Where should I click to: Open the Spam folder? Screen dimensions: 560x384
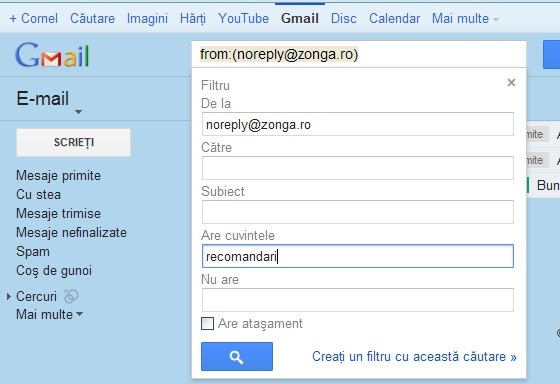[x=33, y=251]
